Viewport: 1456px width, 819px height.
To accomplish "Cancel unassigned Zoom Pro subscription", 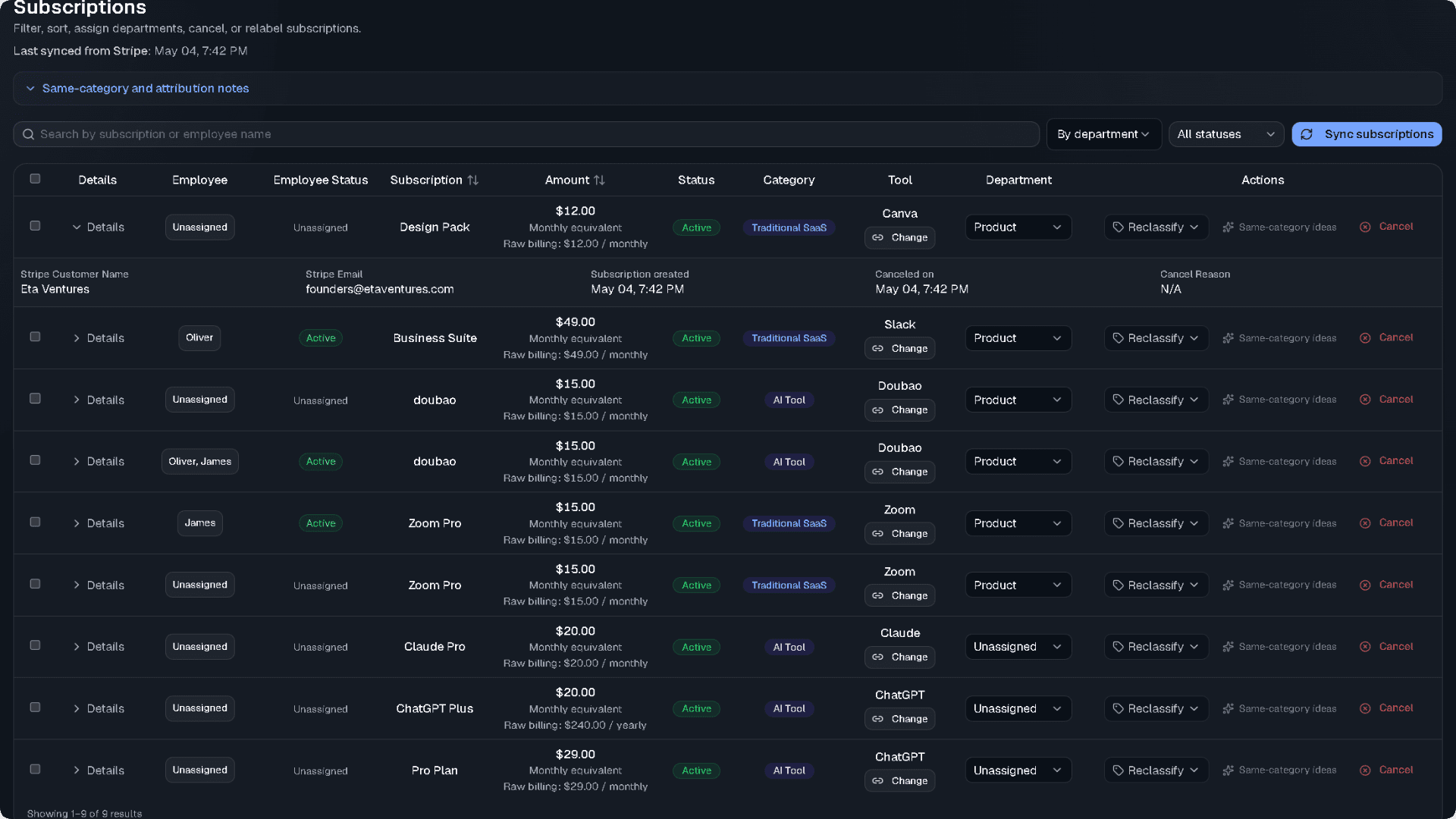I will (1386, 585).
